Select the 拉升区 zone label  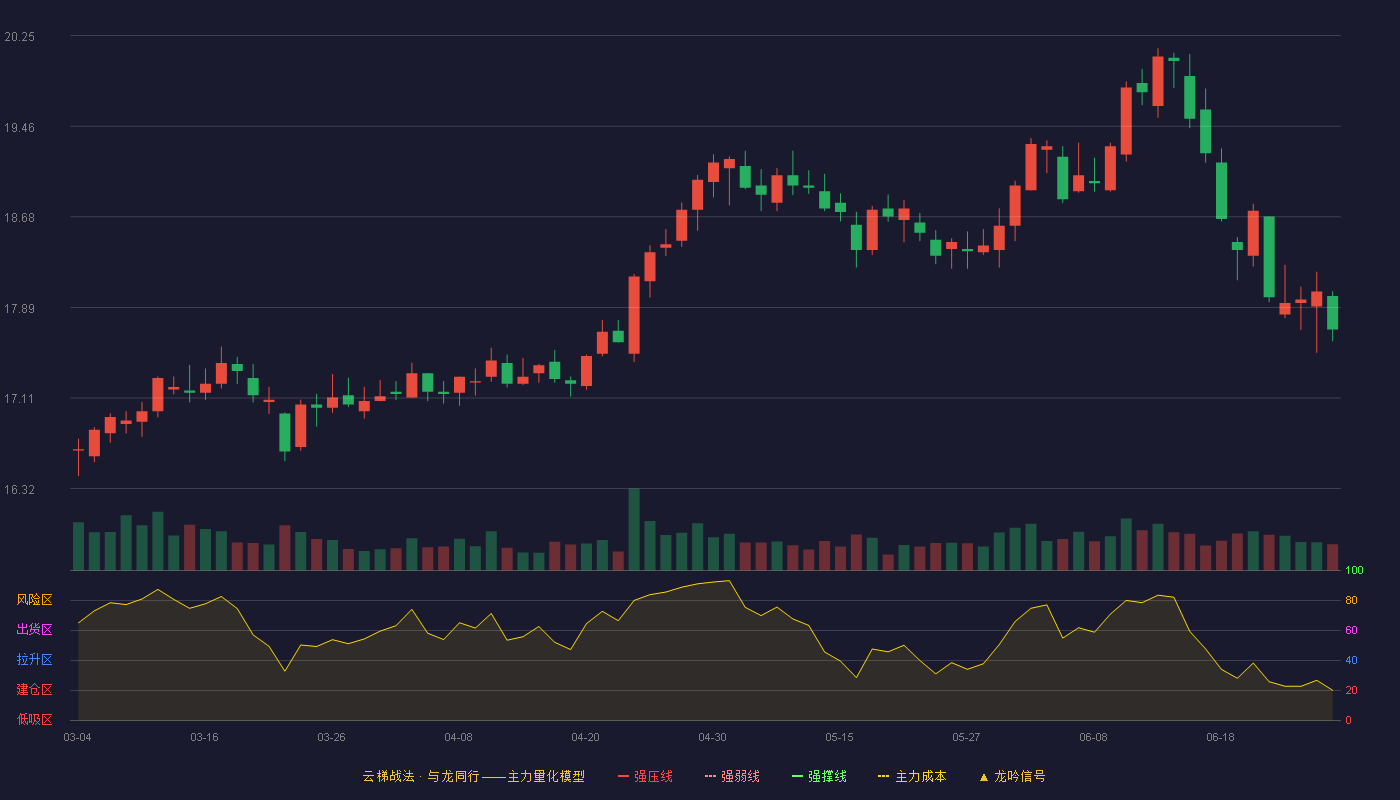point(34,660)
